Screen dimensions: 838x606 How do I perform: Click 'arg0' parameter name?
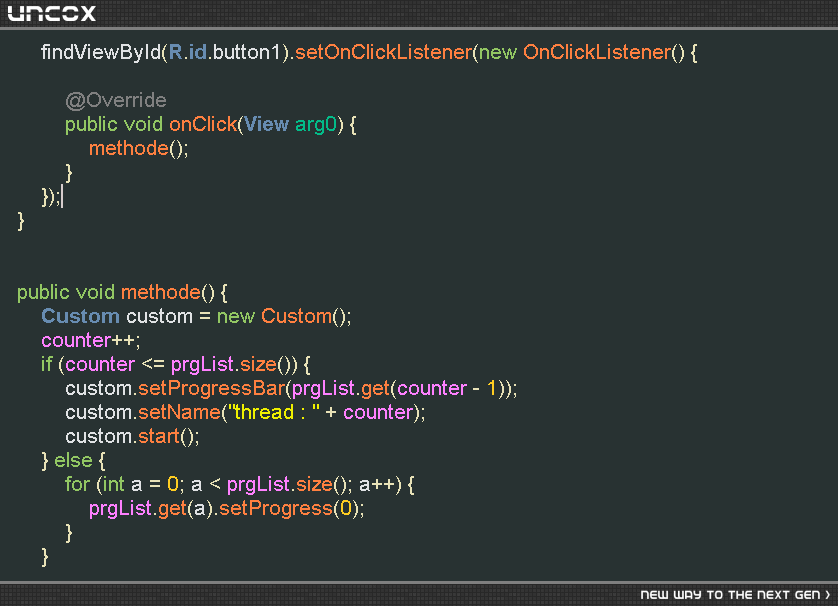316,124
